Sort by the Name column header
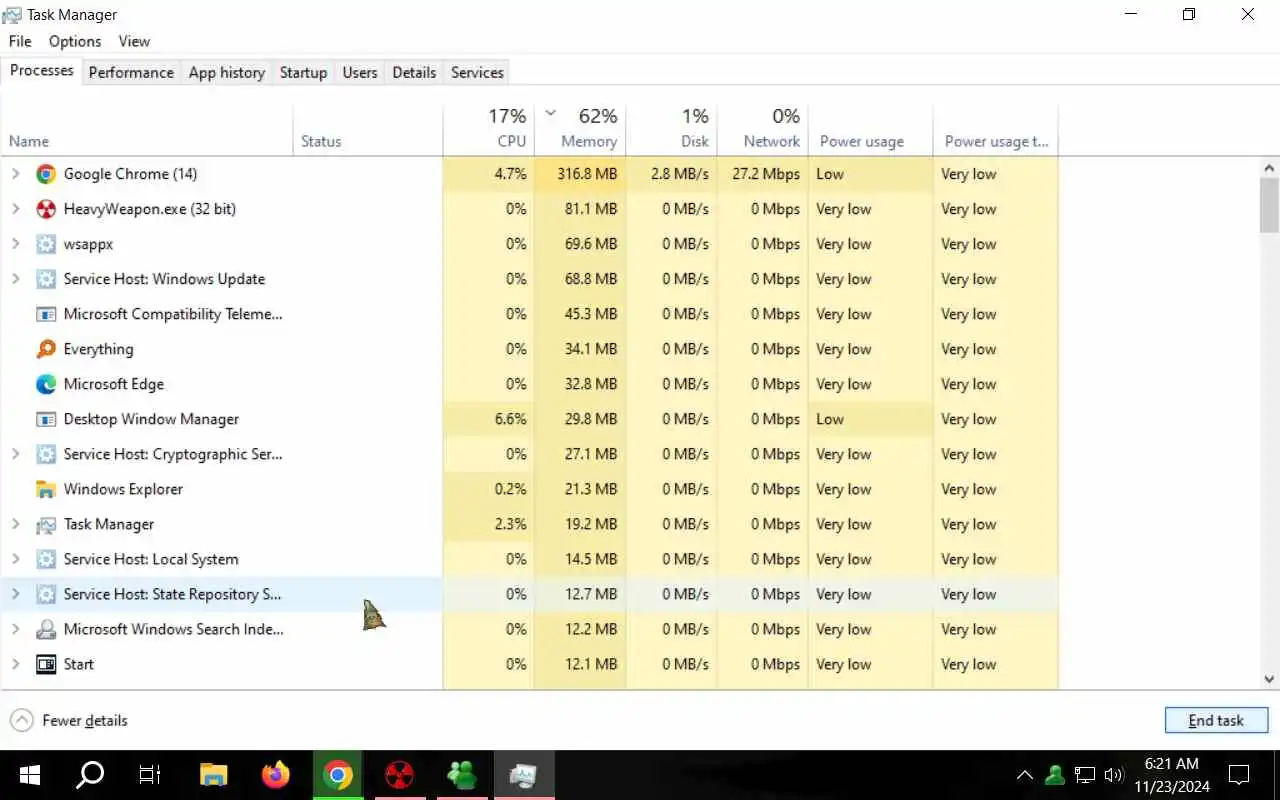The width and height of the screenshot is (1280, 800). click(x=147, y=128)
